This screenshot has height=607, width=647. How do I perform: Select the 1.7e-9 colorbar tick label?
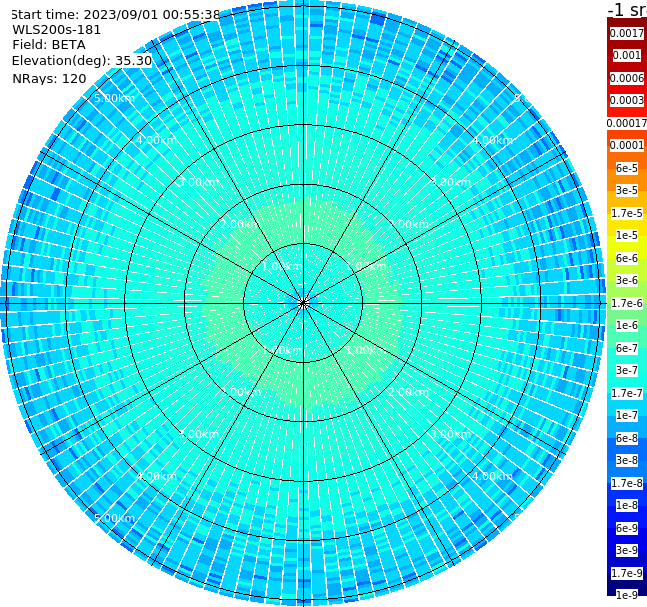[627, 573]
